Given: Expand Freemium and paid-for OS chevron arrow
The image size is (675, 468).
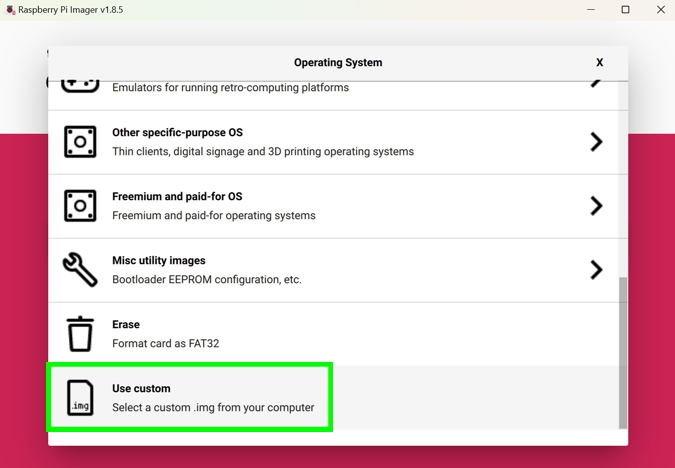Looking at the screenshot, I should [x=596, y=206].
